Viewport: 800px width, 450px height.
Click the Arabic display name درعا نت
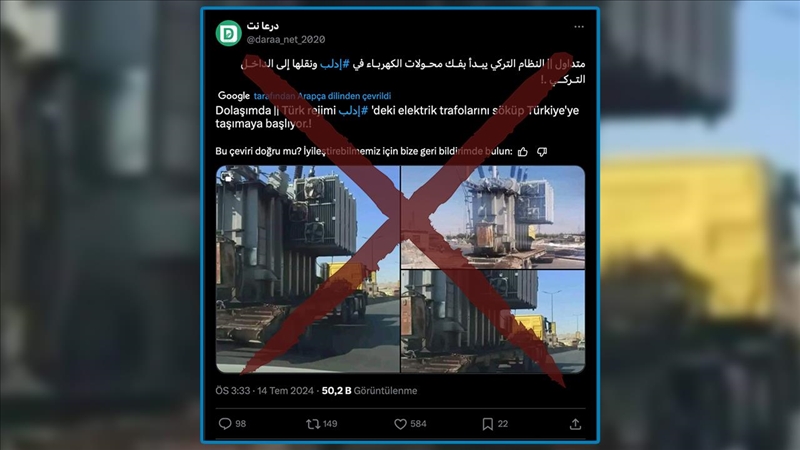tap(263, 26)
